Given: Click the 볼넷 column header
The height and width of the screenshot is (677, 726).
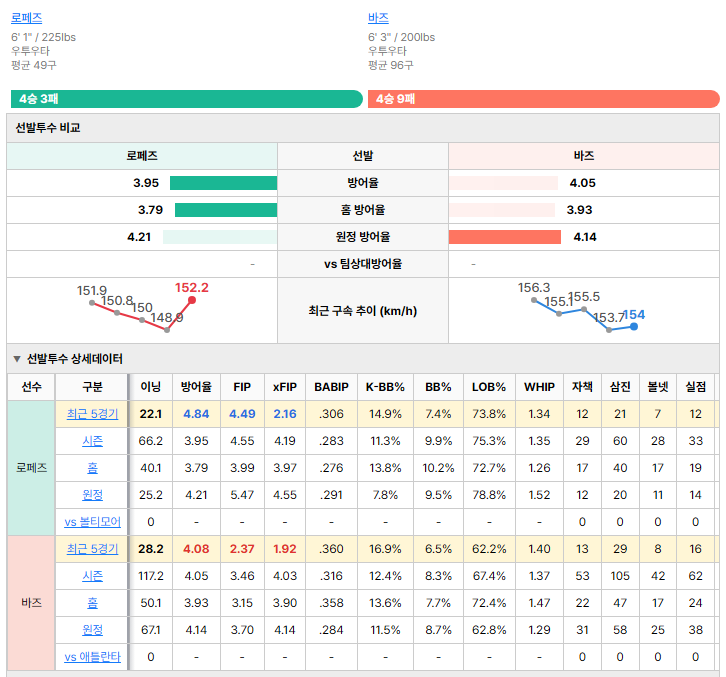Looking at the screenshot, I should pyautogui.click(x=658, y=387).
